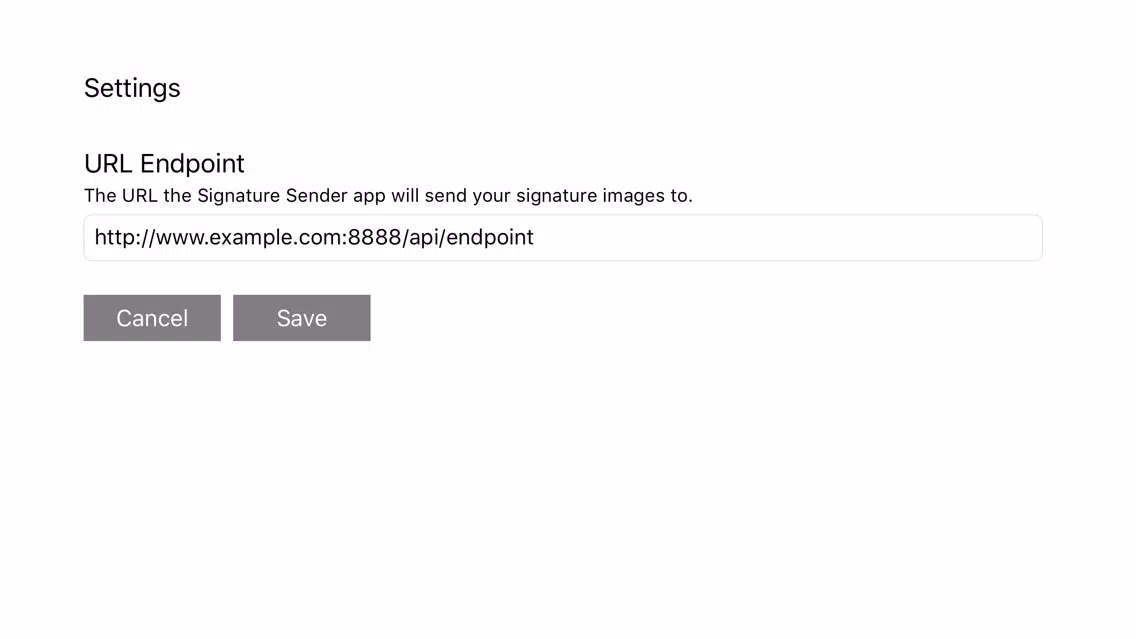Click the empty right side of URL field
The height and width of the screenshot is (639, 1136).
pos(788,238)
